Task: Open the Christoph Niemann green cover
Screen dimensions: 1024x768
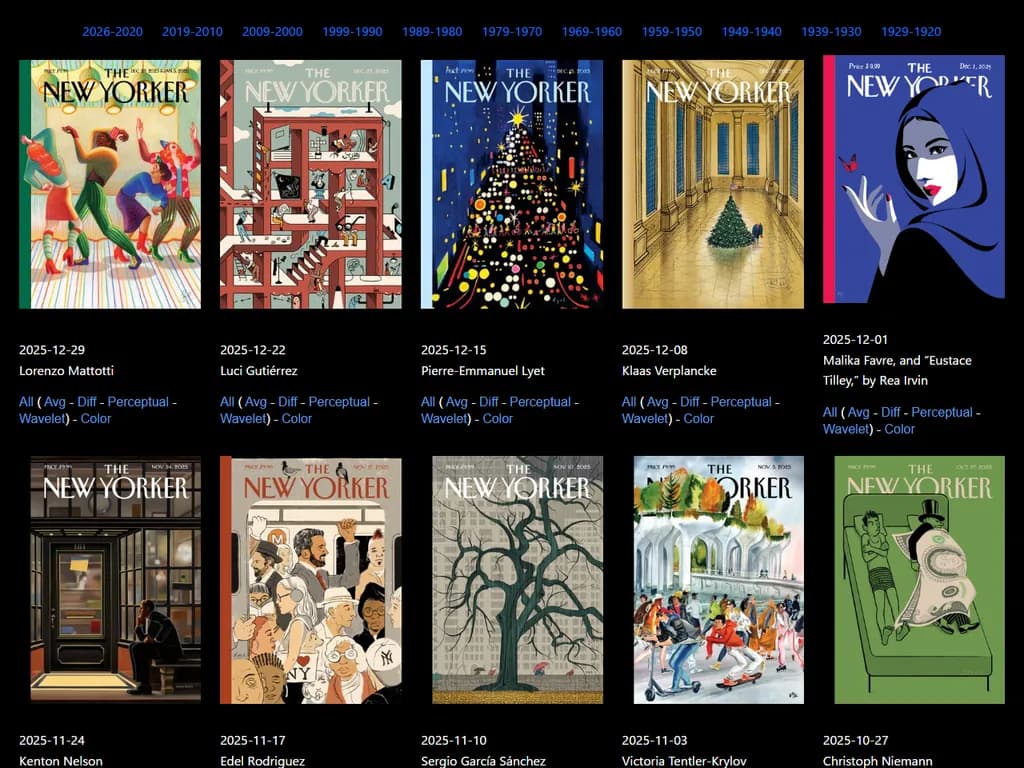Action: point(920,580)
